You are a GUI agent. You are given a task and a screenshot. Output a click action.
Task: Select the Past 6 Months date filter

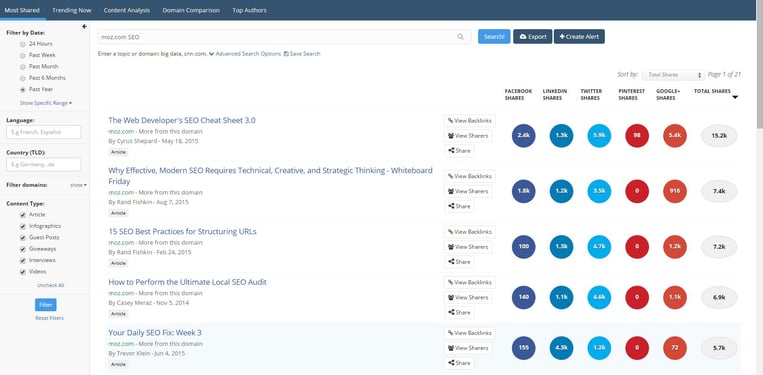(22, 78)
